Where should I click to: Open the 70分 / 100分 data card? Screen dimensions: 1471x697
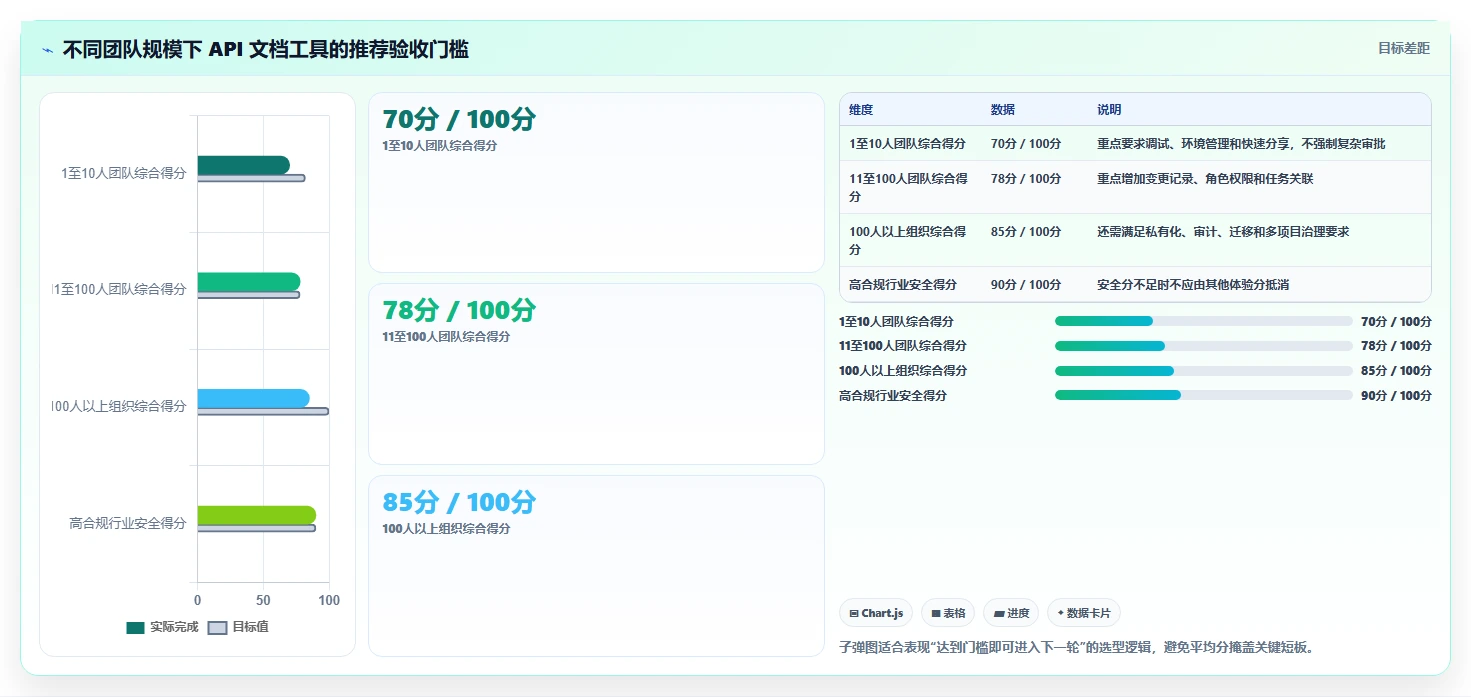[596, 183]
